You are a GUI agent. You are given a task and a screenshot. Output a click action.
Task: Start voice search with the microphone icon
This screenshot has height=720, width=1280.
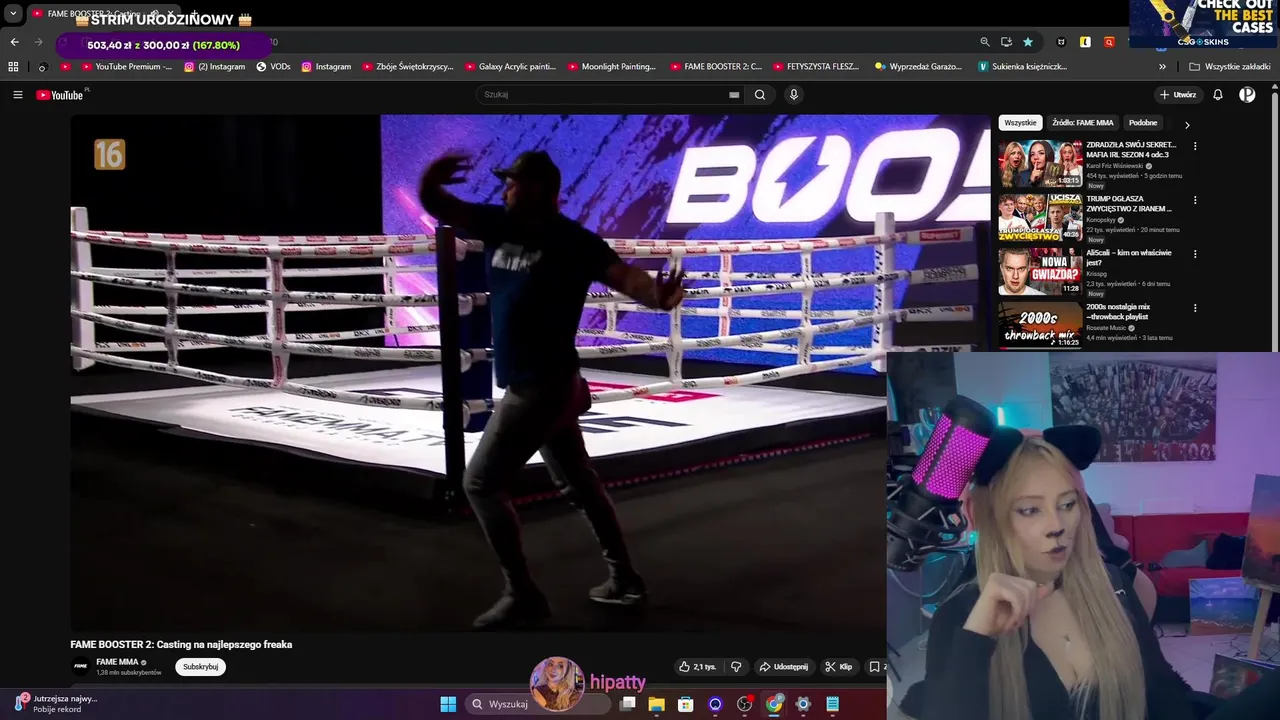(x=794, y=95)
